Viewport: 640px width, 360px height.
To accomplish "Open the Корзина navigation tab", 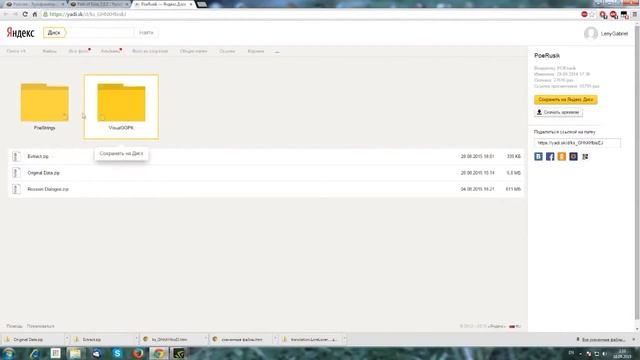I will 256,51.
